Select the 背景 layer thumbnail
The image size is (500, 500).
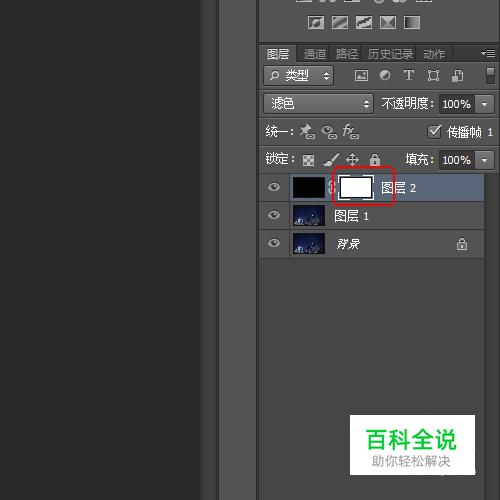pos(309,244)
